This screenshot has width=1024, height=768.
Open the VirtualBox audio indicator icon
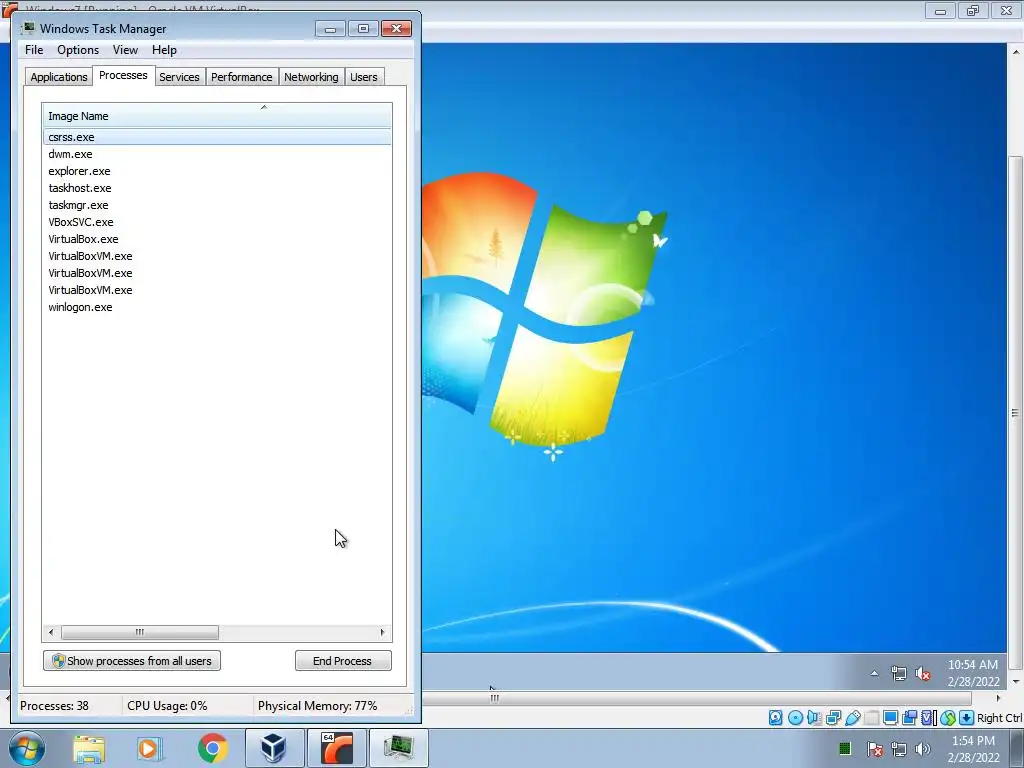(x=814, y=718)
